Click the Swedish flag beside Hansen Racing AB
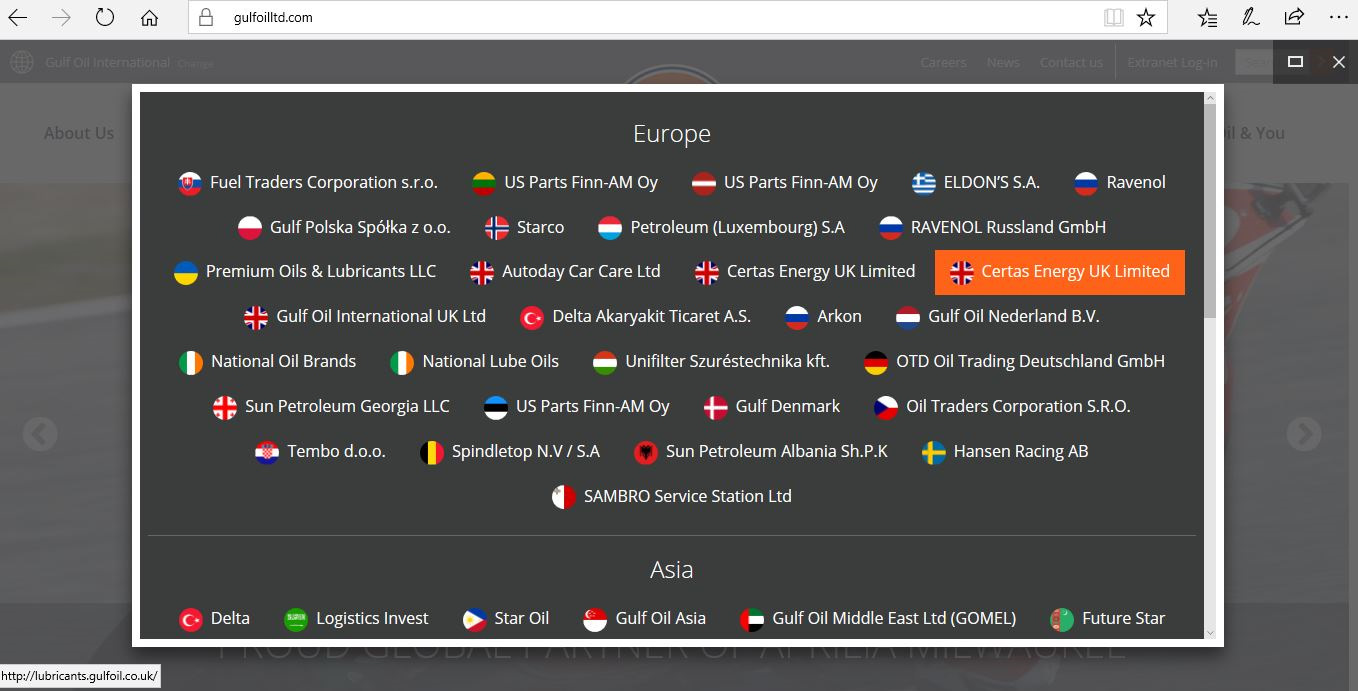This screenshot has height=691, width=1358. (x=934, y=452)
